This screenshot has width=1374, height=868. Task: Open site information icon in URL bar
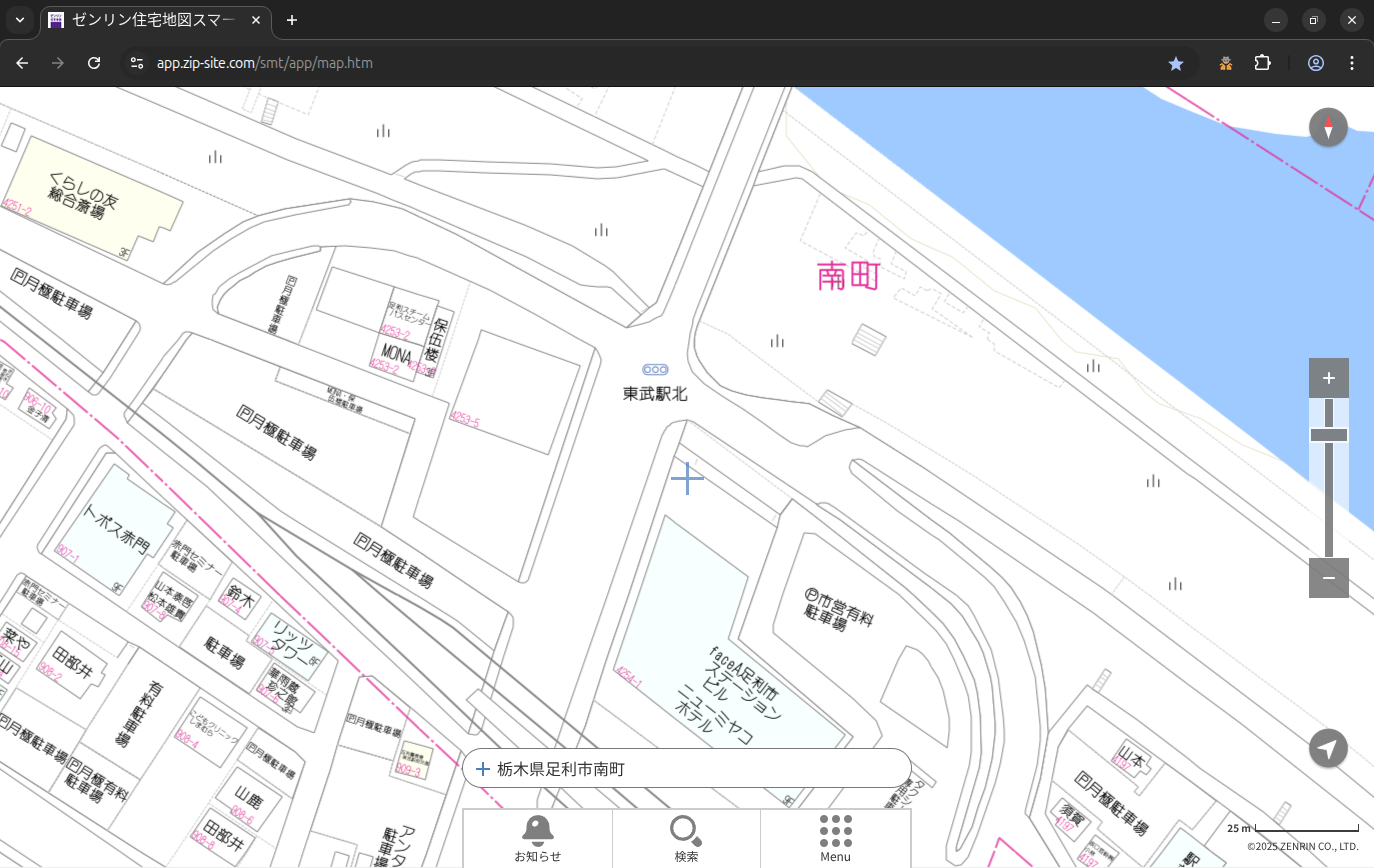click(x=137, y=63)
